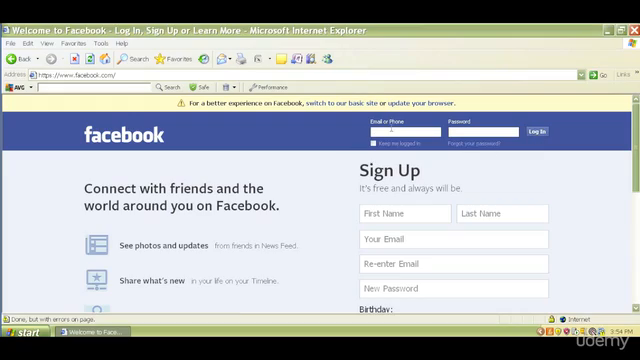Click the Last Name field

tap(502, 213)
